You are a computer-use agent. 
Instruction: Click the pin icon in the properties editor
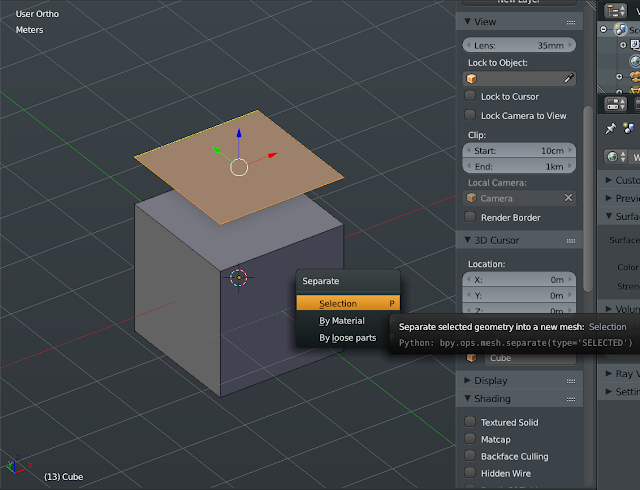point(610,128)
